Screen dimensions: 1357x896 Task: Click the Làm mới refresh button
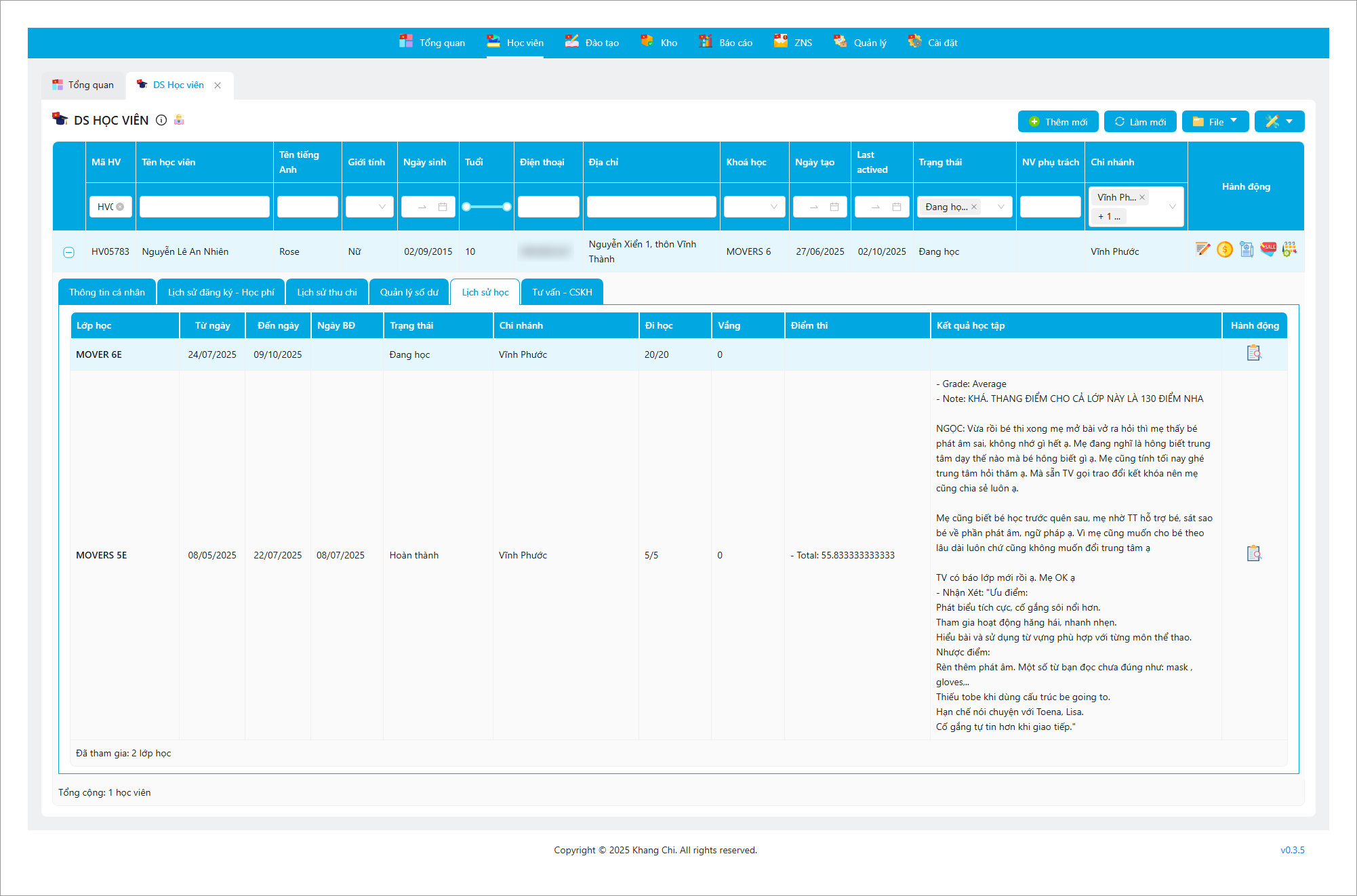pos(1140,121)
